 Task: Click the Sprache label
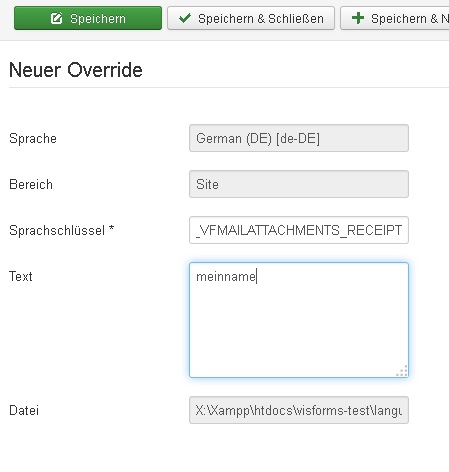point(33,138)
